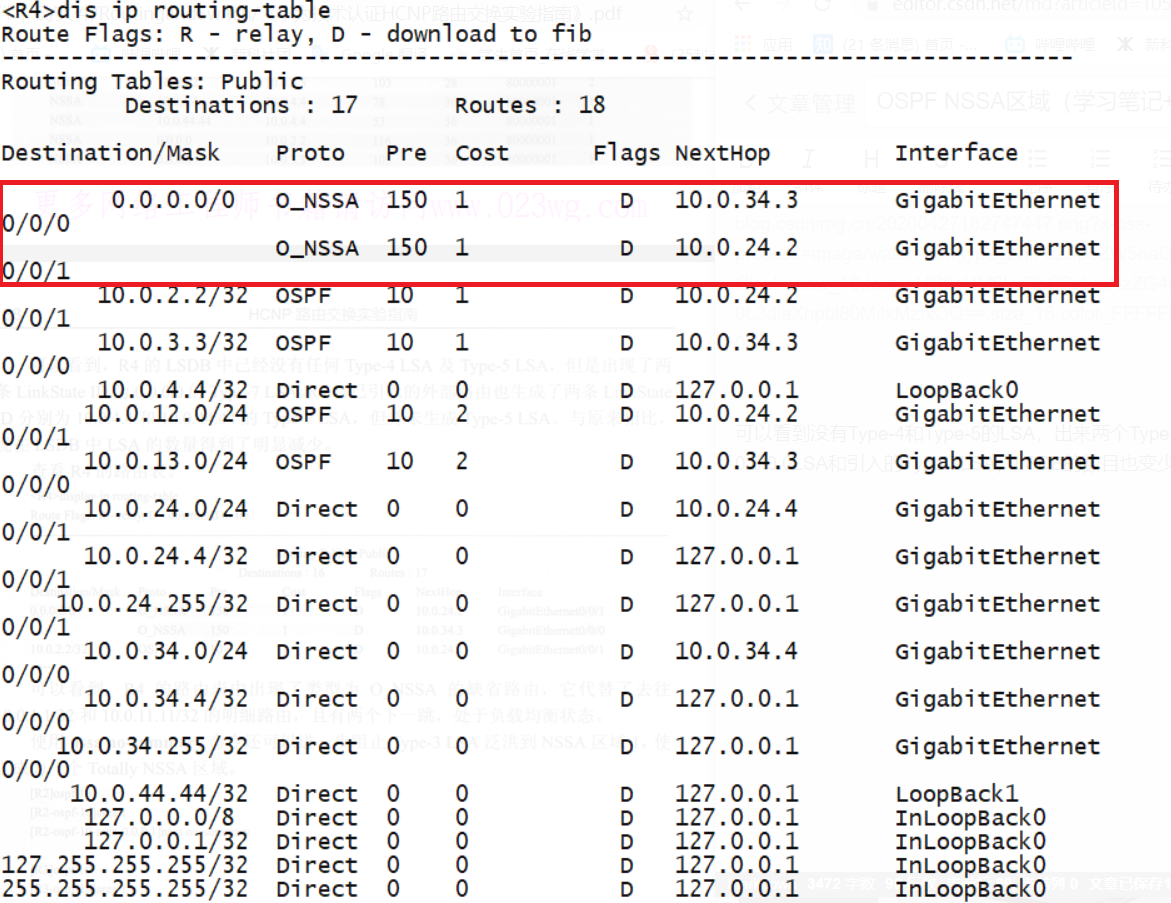This screenshot has width=1171, height=903.
Task: Insert an ordered list (有序)
Action: (x=1100, y=158)
